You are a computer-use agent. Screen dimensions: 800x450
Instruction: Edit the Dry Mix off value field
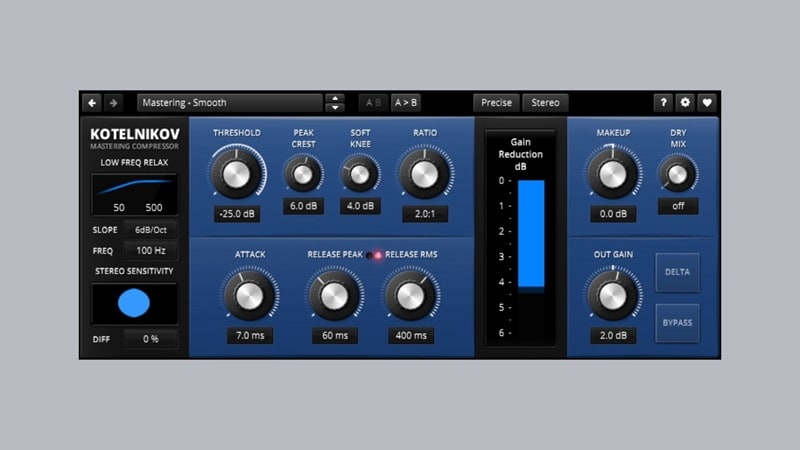pyautogui.click(x=678, y=206)
